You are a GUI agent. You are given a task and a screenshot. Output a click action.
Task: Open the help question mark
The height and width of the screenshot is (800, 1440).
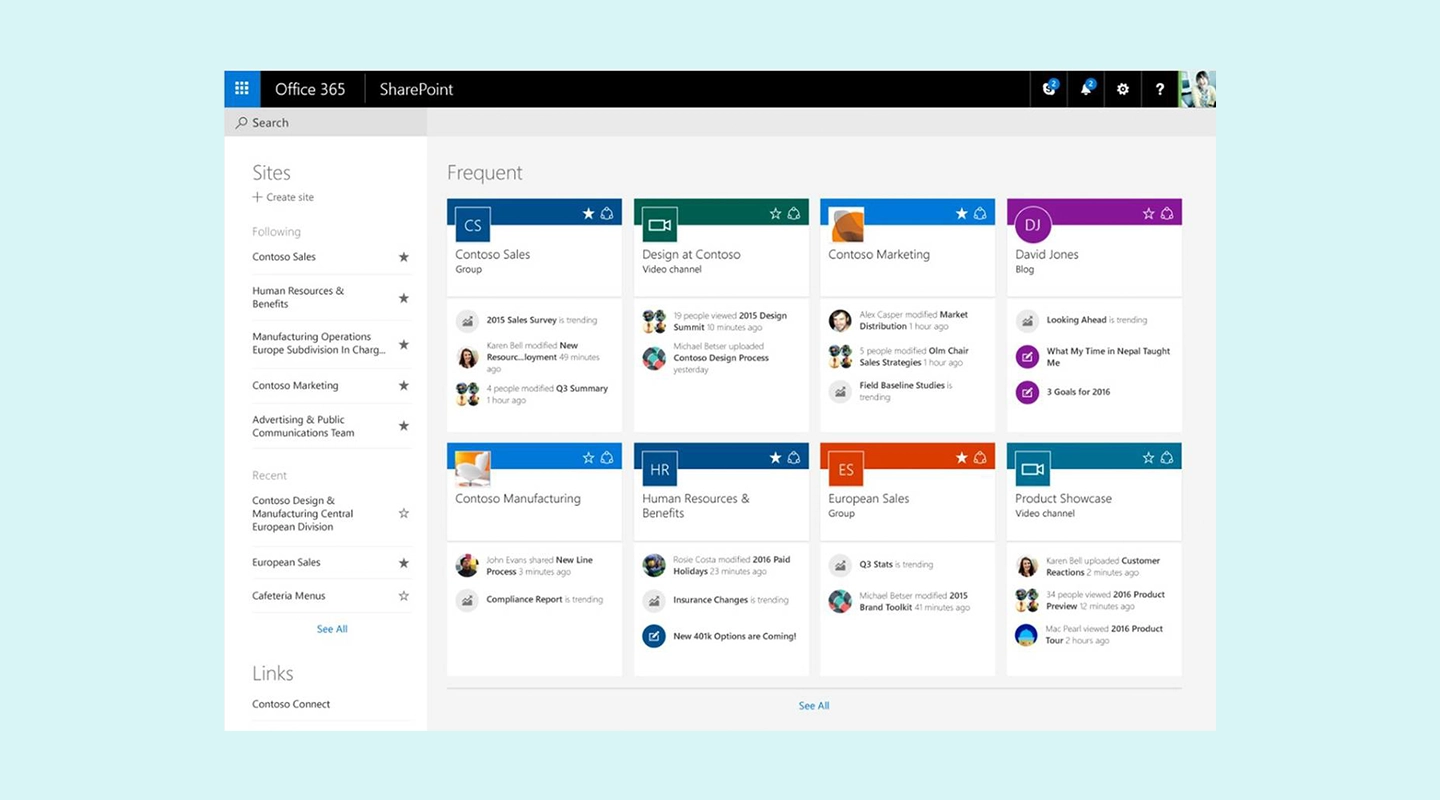pos(1159,89)
